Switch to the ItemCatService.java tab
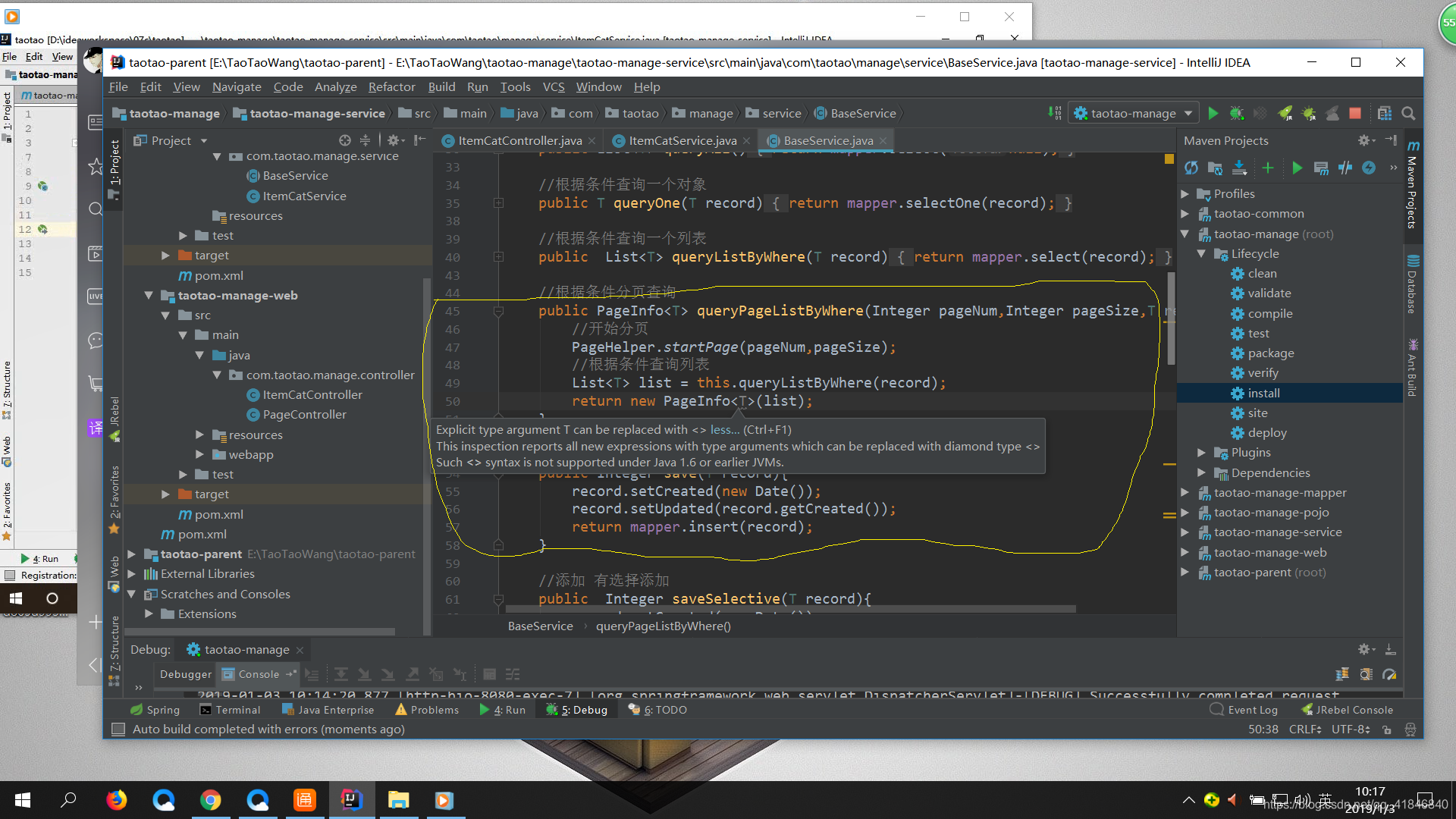Screen dimensions: 1456x819 [x=682, y=141]
